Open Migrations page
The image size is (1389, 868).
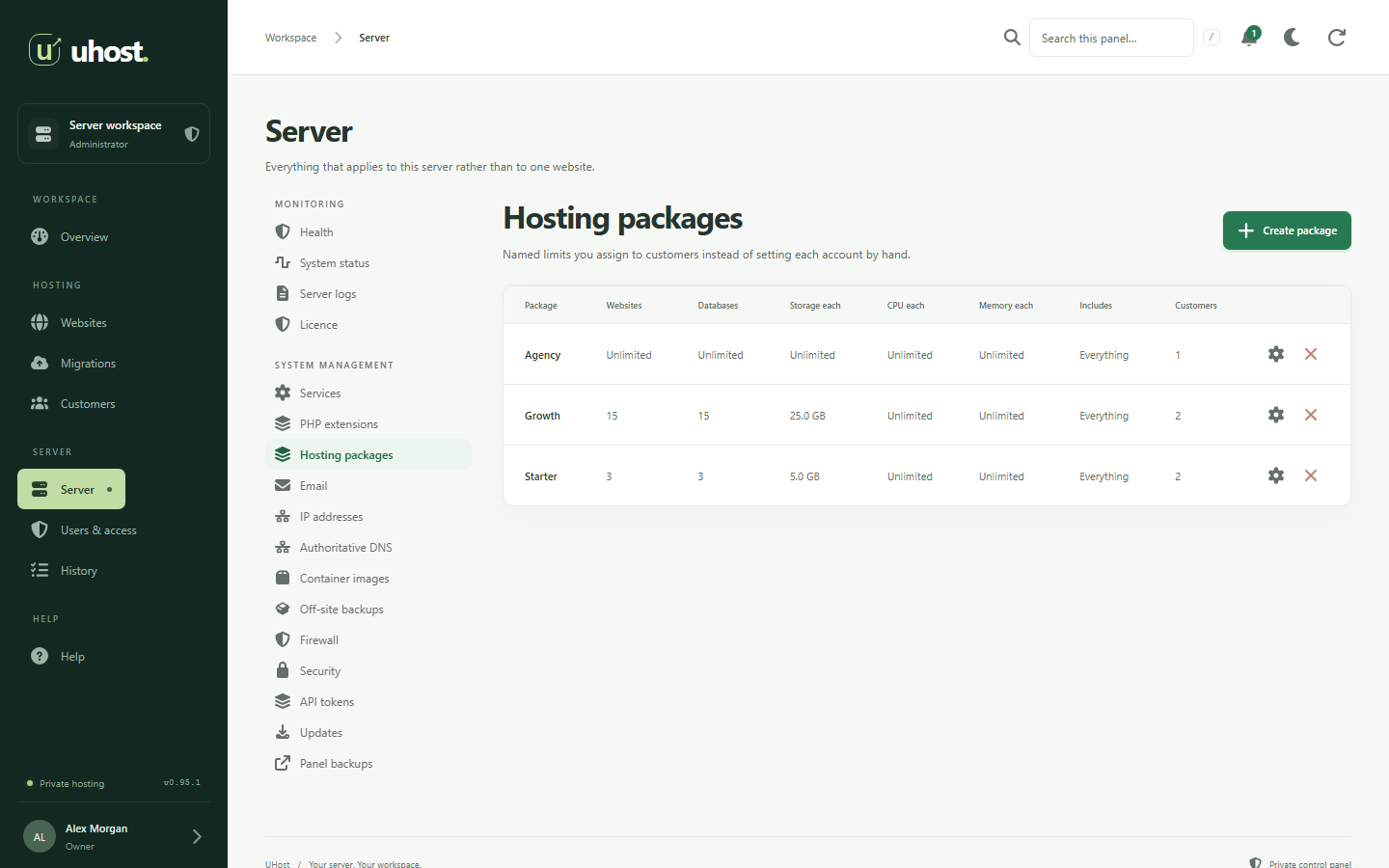[114, 364]
